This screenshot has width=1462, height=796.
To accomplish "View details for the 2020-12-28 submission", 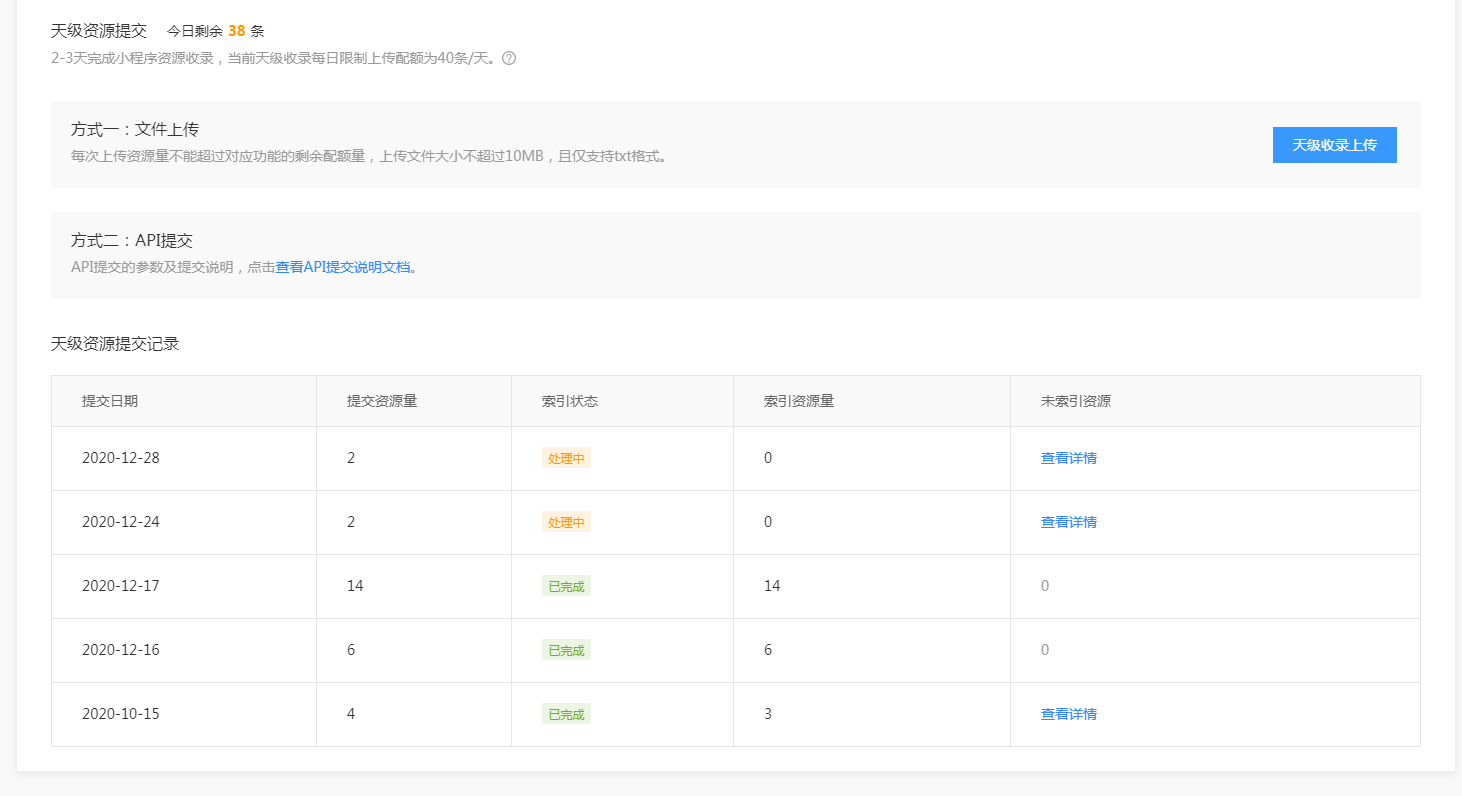I will [1068, 458].
